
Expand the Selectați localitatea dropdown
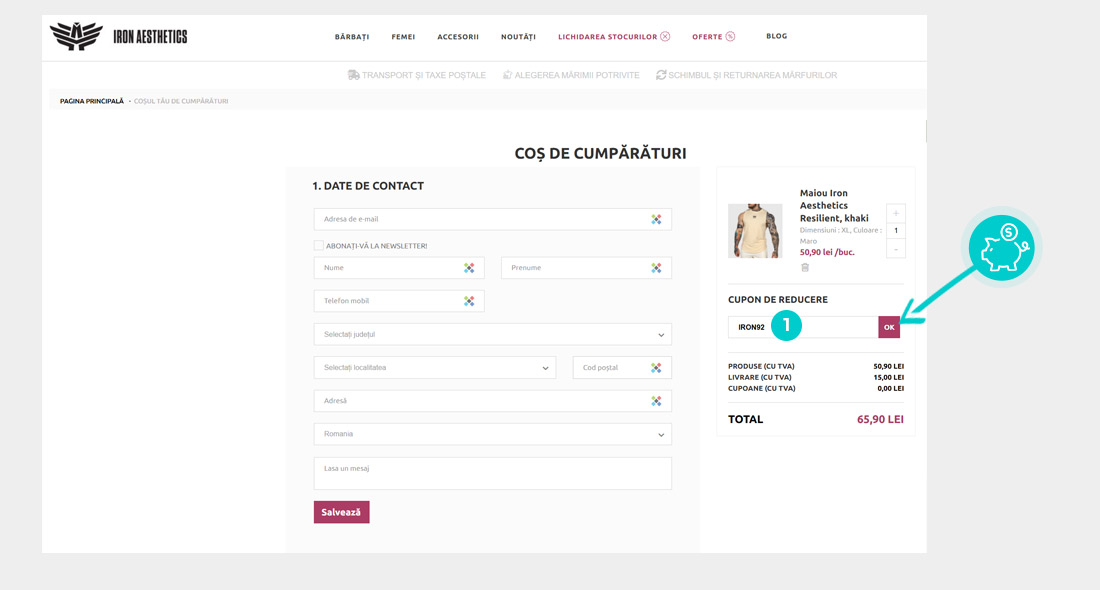[x=434, y=368]
